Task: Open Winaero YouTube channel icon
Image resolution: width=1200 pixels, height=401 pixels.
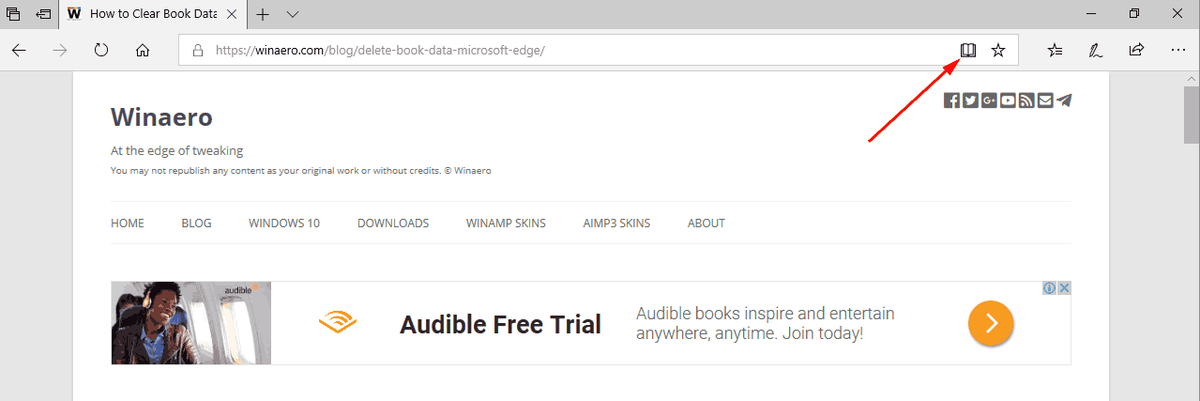Action: click(1008, 100)
